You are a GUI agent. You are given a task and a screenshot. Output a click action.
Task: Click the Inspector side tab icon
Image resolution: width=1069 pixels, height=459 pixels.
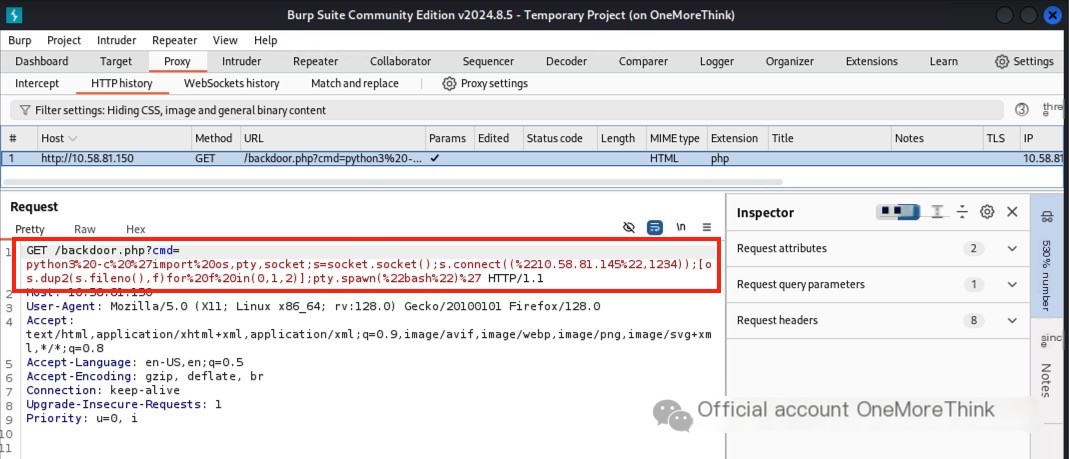(x=1047, y=218)
